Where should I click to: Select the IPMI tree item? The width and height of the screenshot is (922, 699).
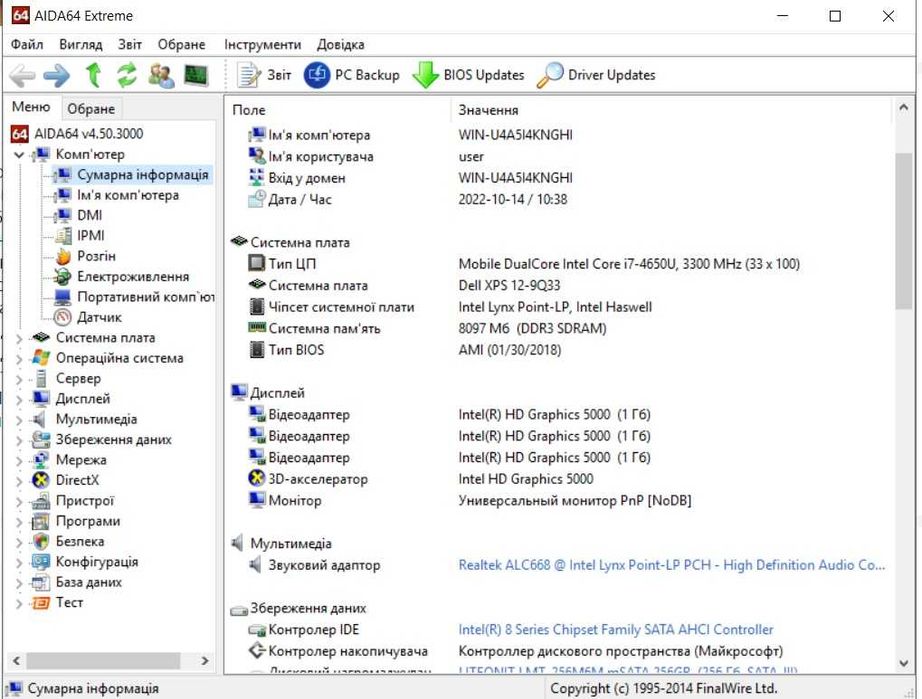click(x=91, y=236)
